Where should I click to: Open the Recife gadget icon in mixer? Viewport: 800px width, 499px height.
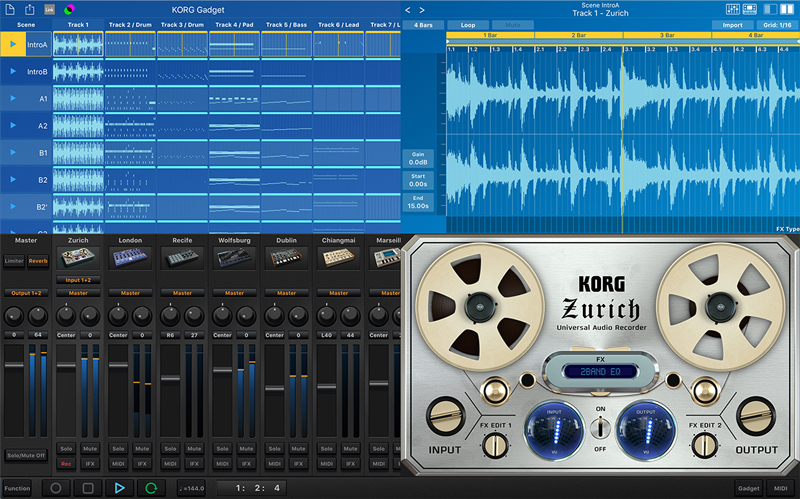[x=182, y=257]
